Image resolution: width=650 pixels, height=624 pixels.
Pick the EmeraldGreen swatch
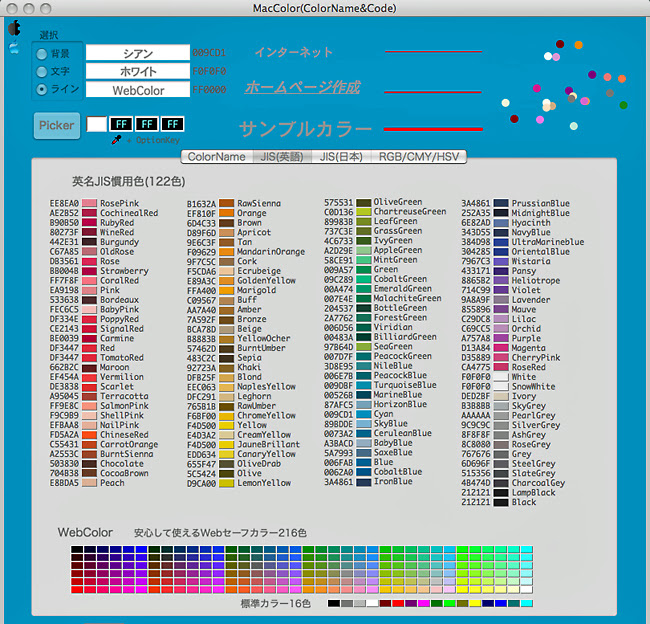(364, 289)
